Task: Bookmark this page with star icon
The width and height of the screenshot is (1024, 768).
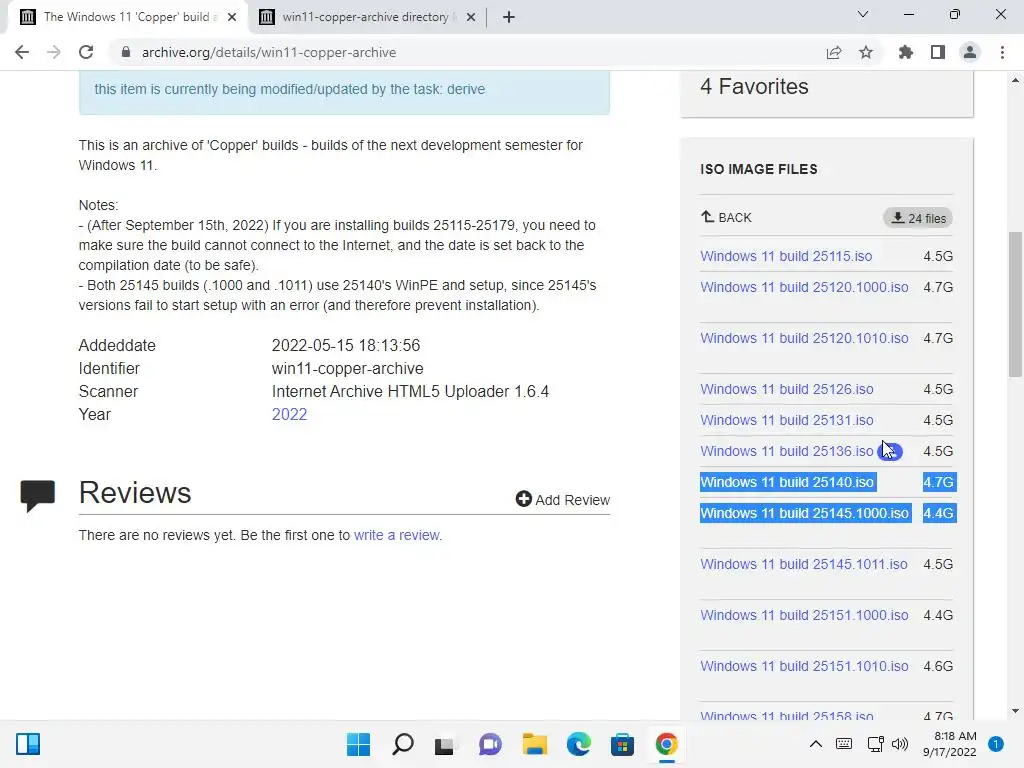Action: click(866, 52)
